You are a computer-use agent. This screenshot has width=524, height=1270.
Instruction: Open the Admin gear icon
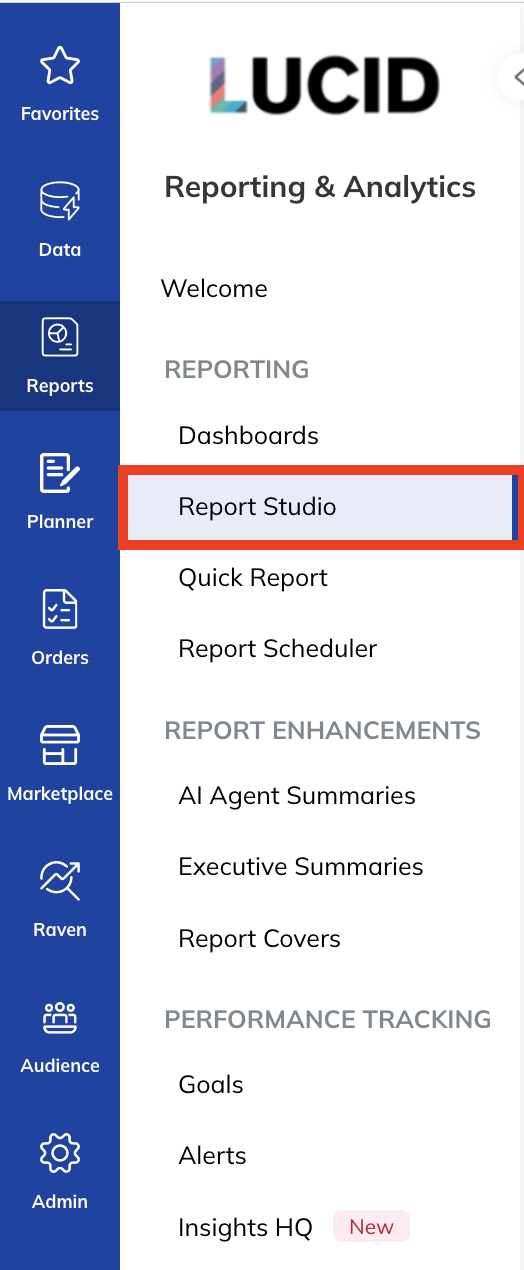click(x=59, y=1153)
